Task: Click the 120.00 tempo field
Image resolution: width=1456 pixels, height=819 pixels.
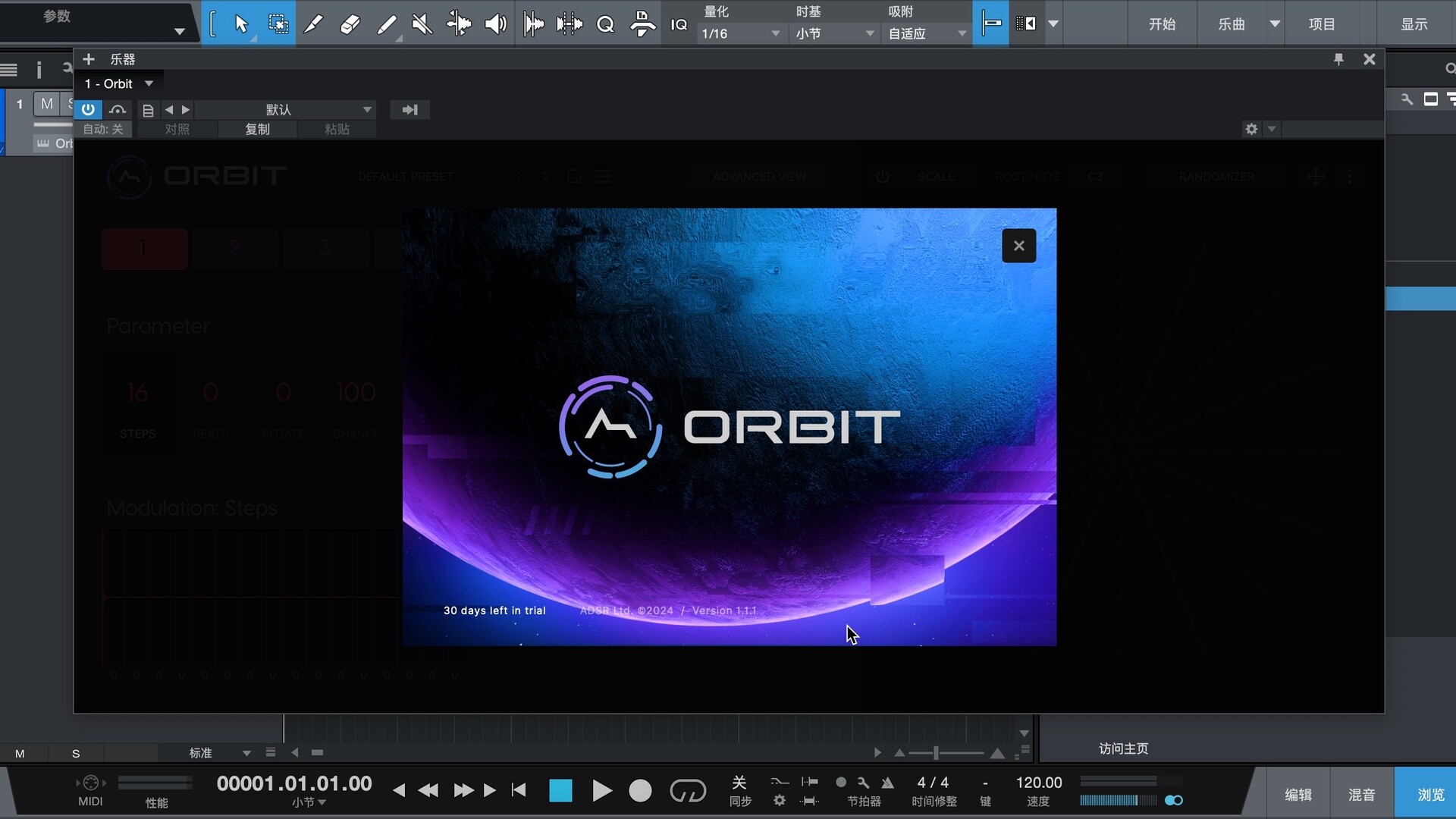Action: click(1038, 783)
